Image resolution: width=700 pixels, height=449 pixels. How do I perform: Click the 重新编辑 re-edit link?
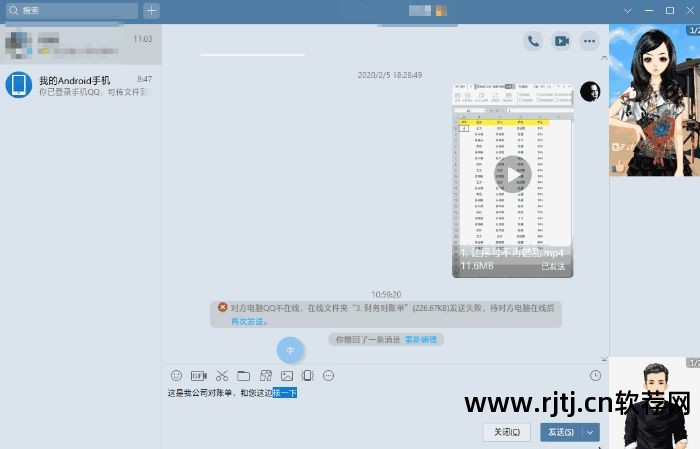pyautogui.click(x=421, y=340)
